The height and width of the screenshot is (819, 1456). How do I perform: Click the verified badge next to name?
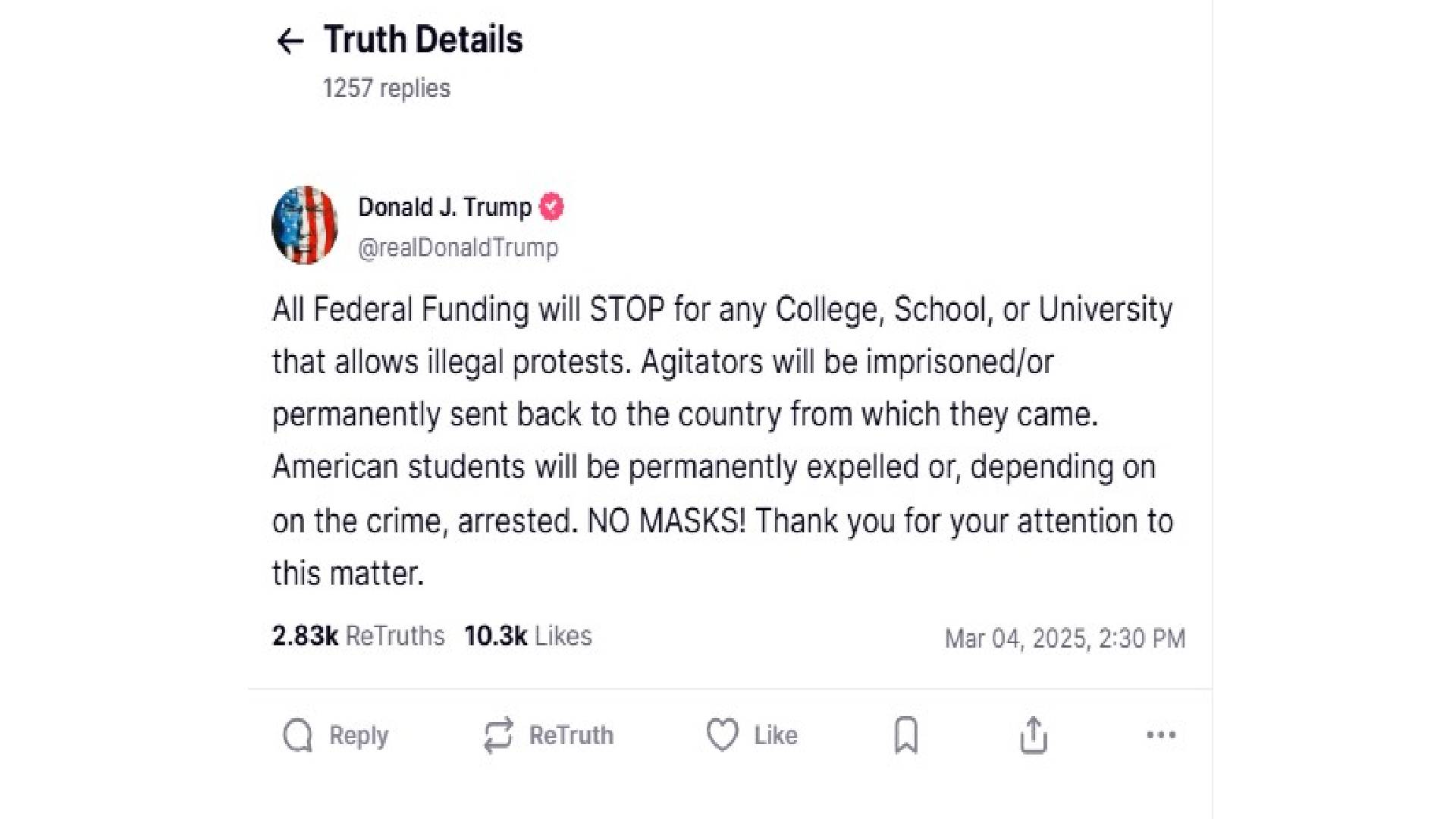point(551,206)
